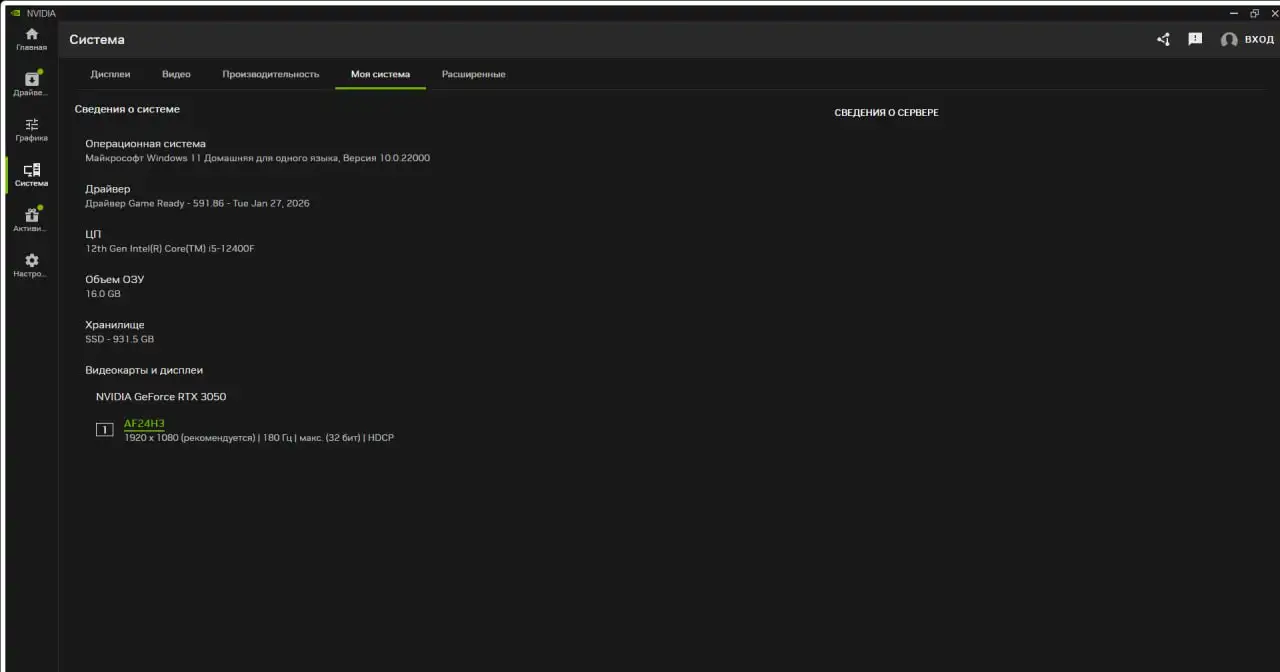Select the 16.0 GB memory value
This screenshot has width=1280, height=672.
click(103, 294)
